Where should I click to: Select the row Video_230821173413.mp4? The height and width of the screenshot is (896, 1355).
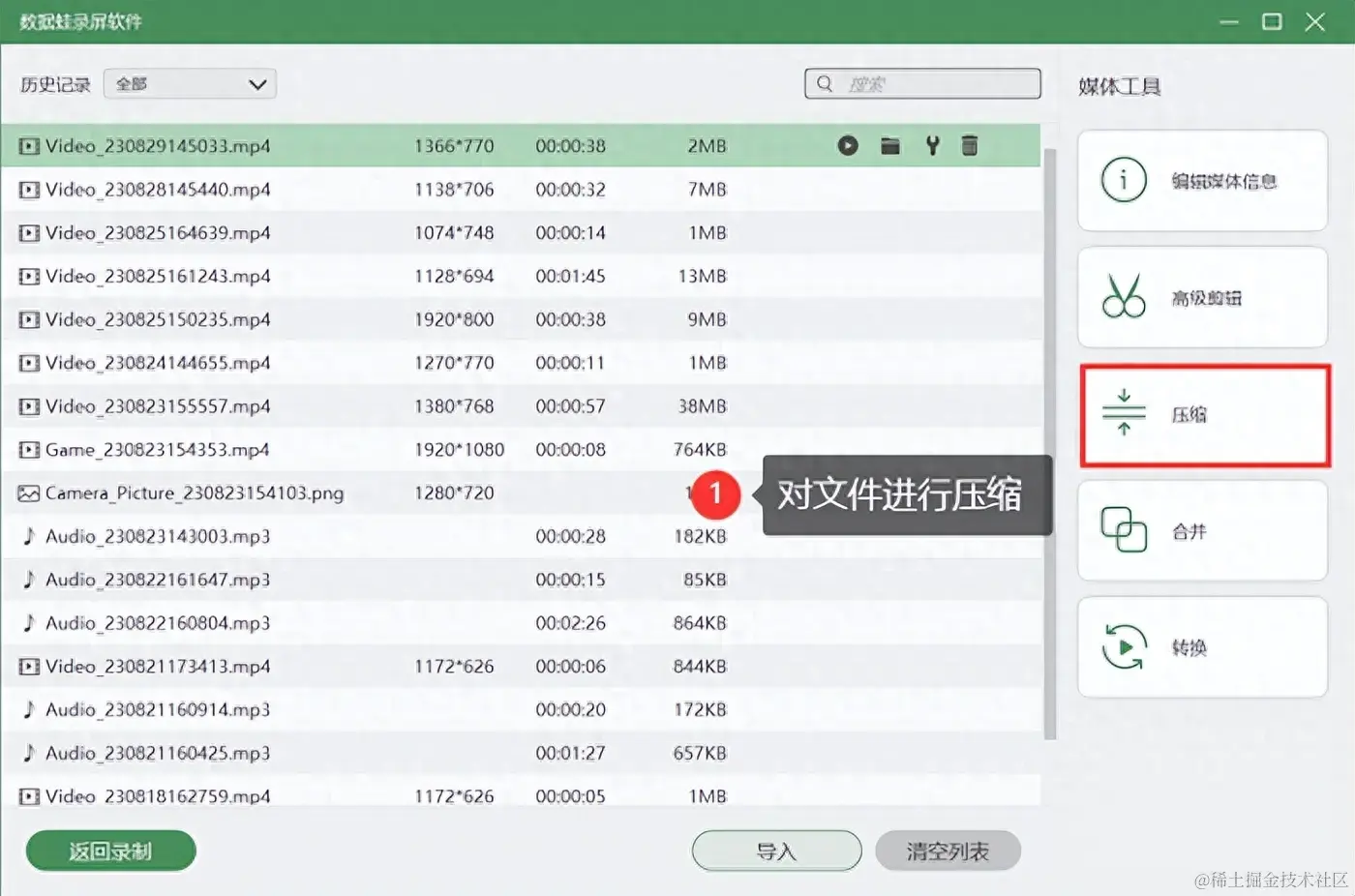521,667
